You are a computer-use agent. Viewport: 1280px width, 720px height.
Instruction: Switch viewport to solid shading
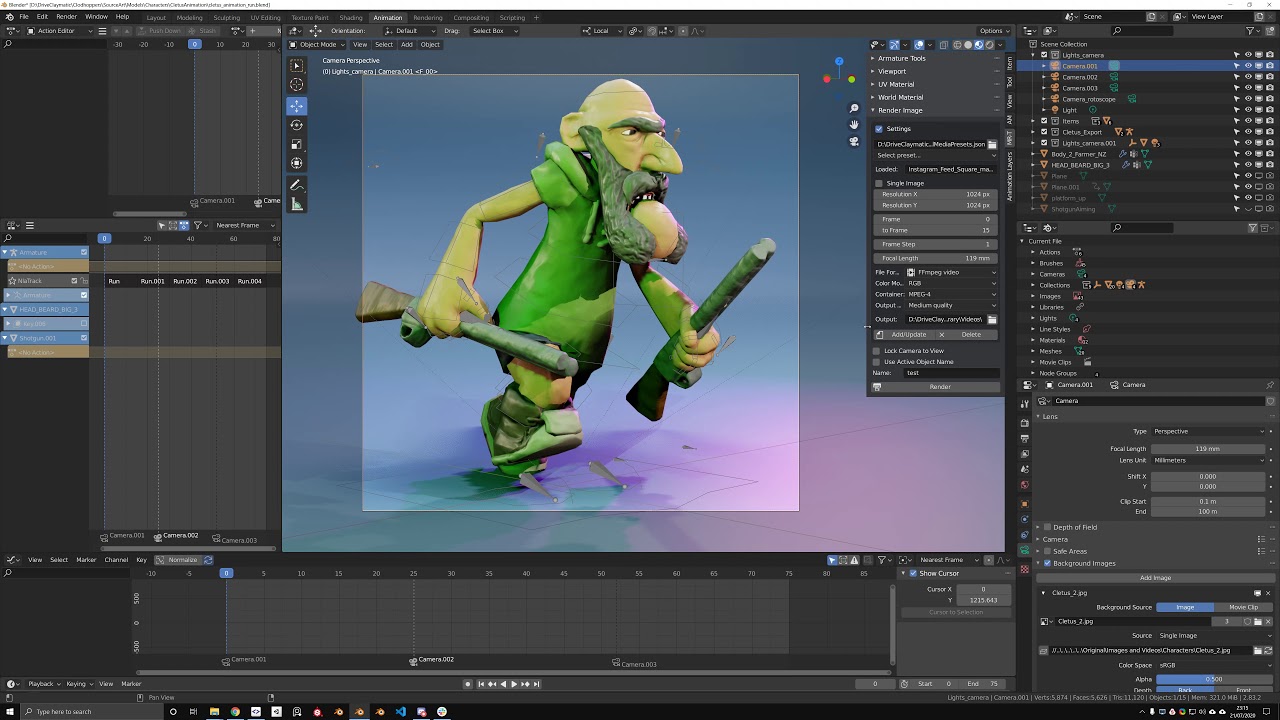[x=968, y=45]
